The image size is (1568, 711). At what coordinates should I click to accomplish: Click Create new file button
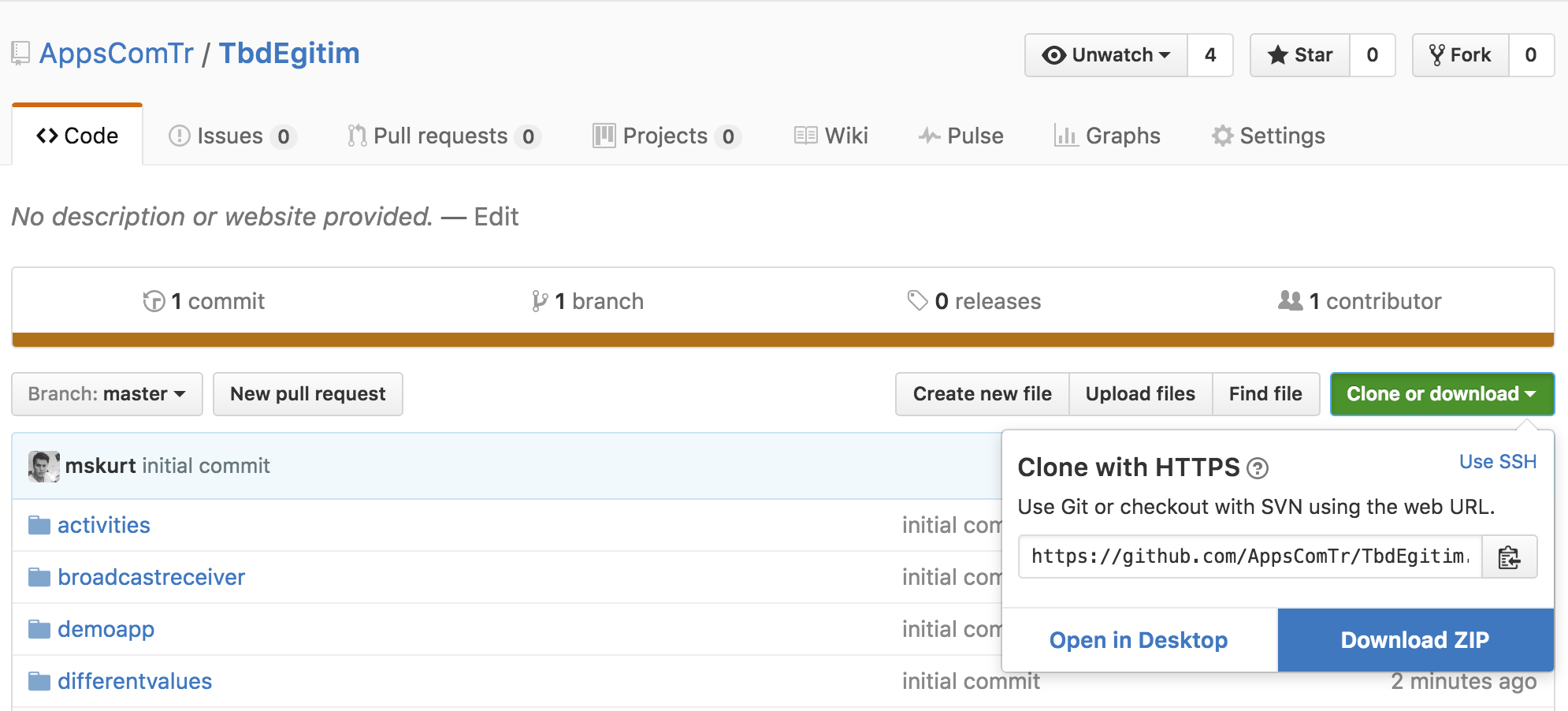click(983, 394)
